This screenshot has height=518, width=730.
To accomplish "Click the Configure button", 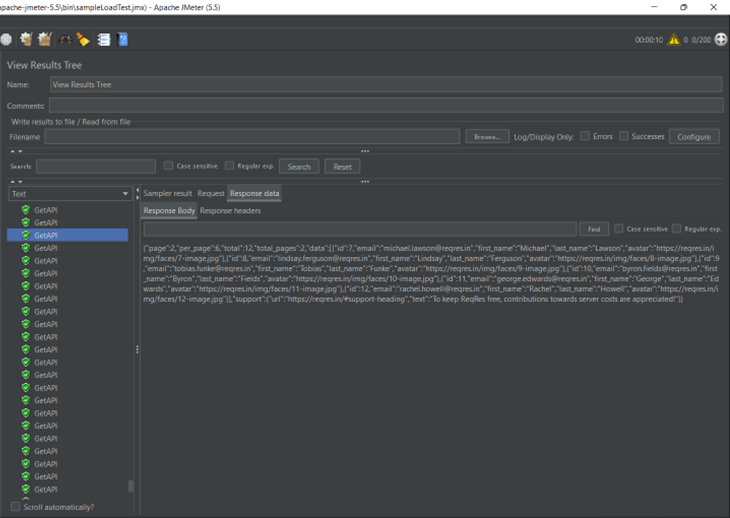I will click(x=694, y=137).
